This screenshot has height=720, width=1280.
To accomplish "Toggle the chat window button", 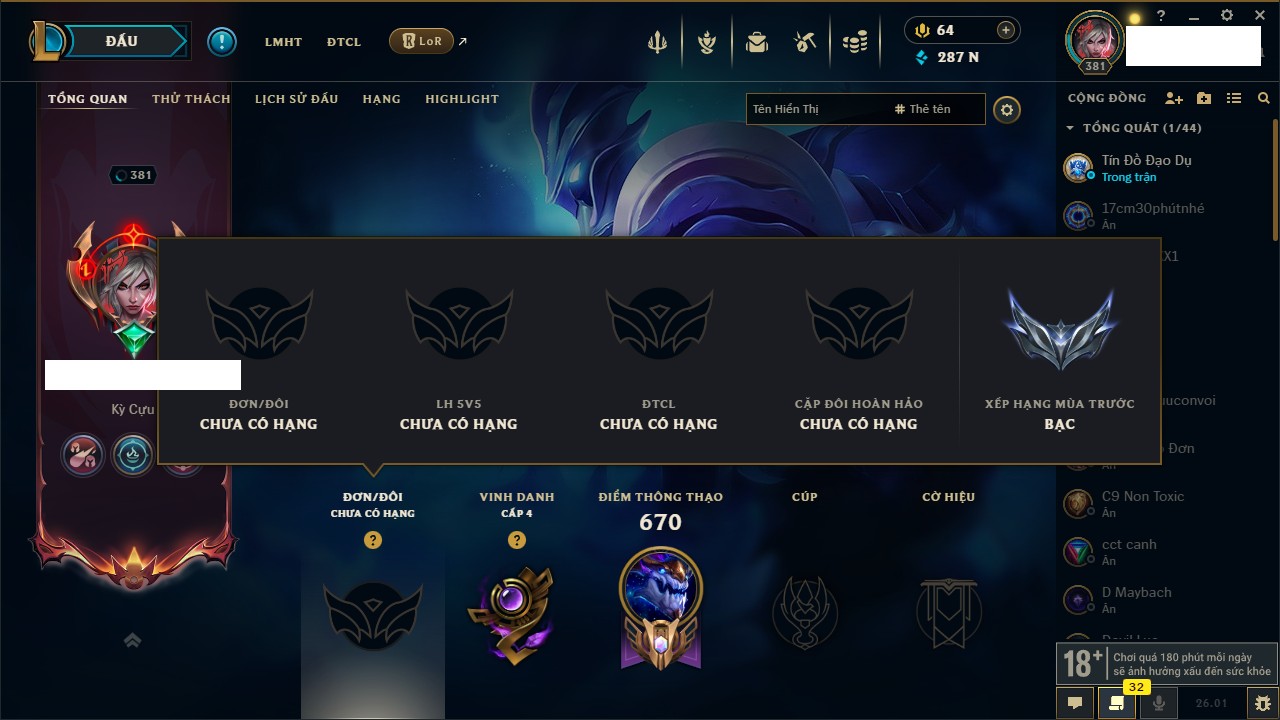I will coord(1075,703).
